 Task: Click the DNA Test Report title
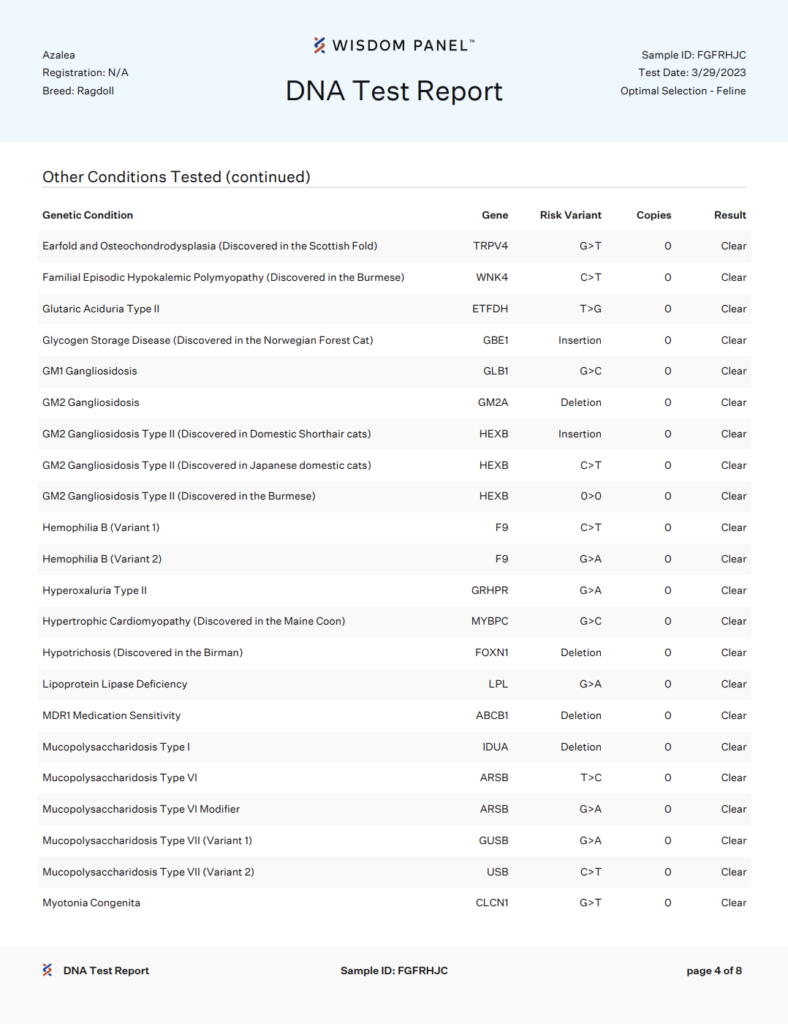click(394, 91)
